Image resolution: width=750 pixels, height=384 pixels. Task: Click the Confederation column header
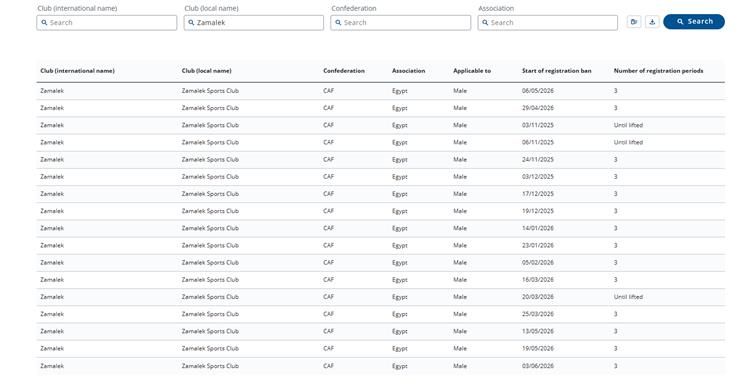pyautogui.click(x=344, y=71)
